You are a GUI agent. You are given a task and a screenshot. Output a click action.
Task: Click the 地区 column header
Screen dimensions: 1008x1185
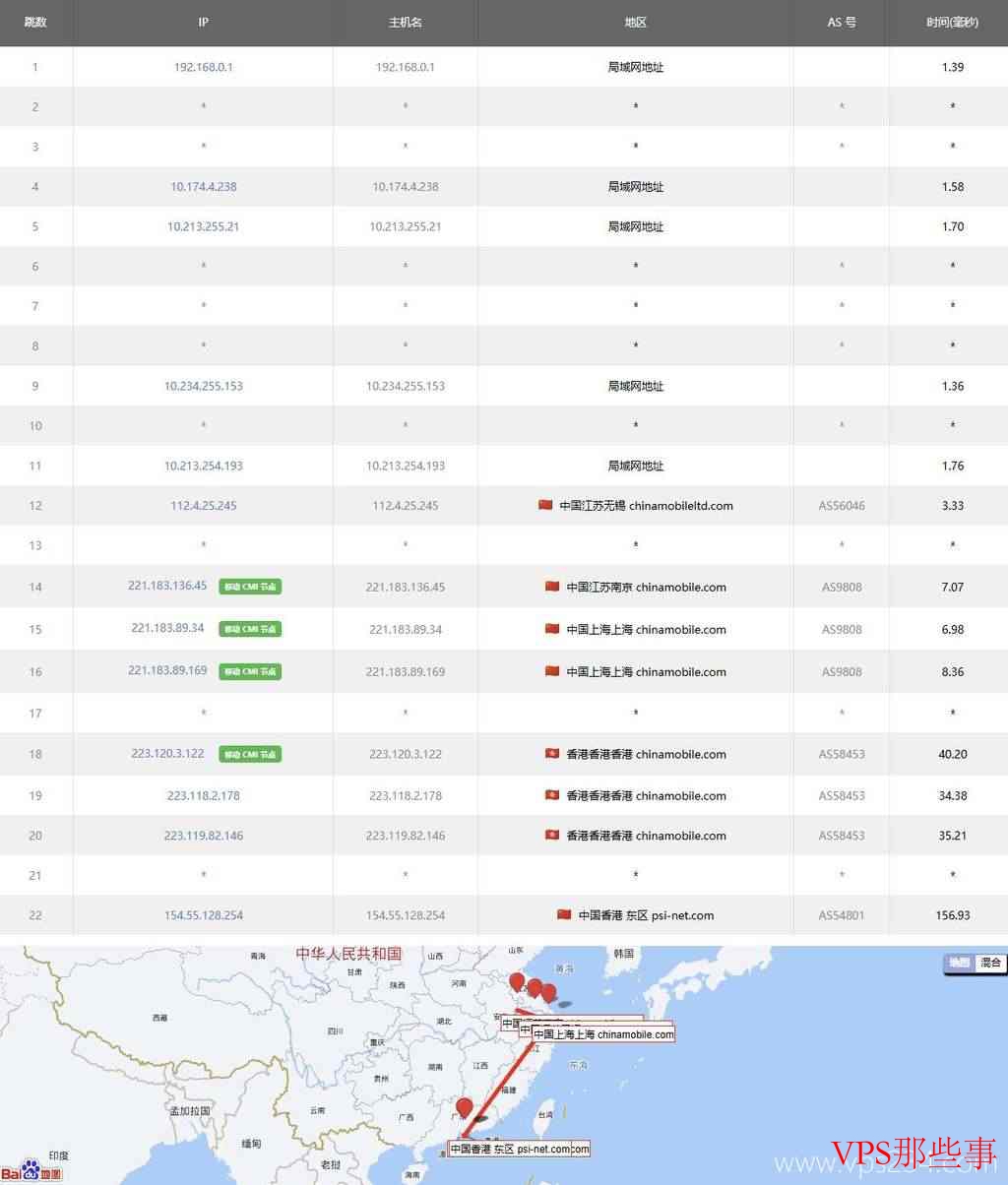click(635, 22)
